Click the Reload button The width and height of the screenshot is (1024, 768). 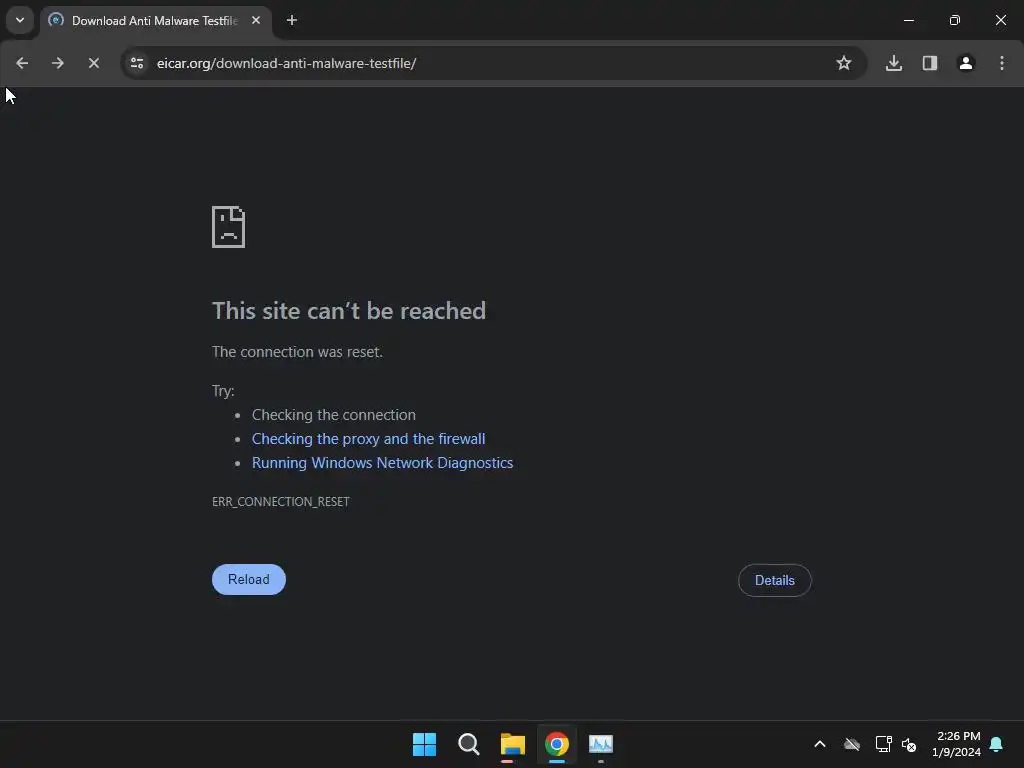[249, 579]
